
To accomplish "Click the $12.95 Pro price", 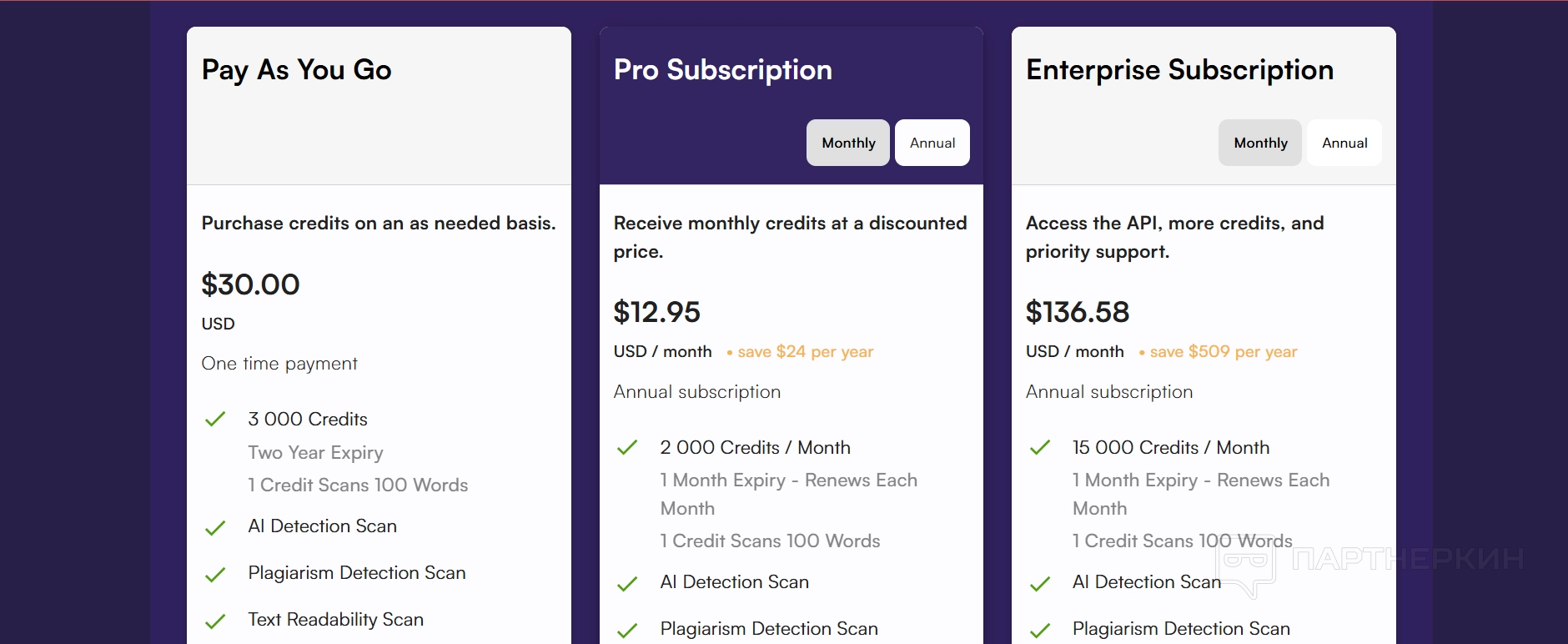I will pyautogui.click(x=656, y=312).
